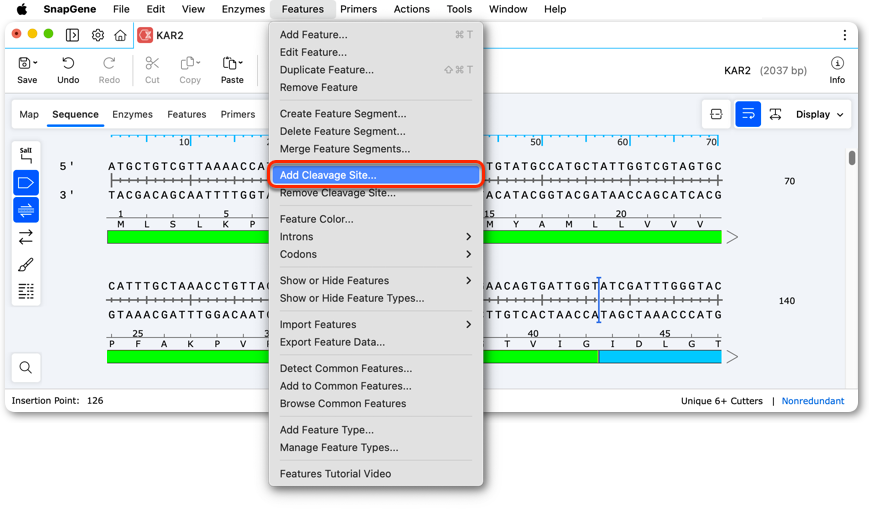Toggle the SalI enzymes display icon
The image size is (869, 519).
25,155
